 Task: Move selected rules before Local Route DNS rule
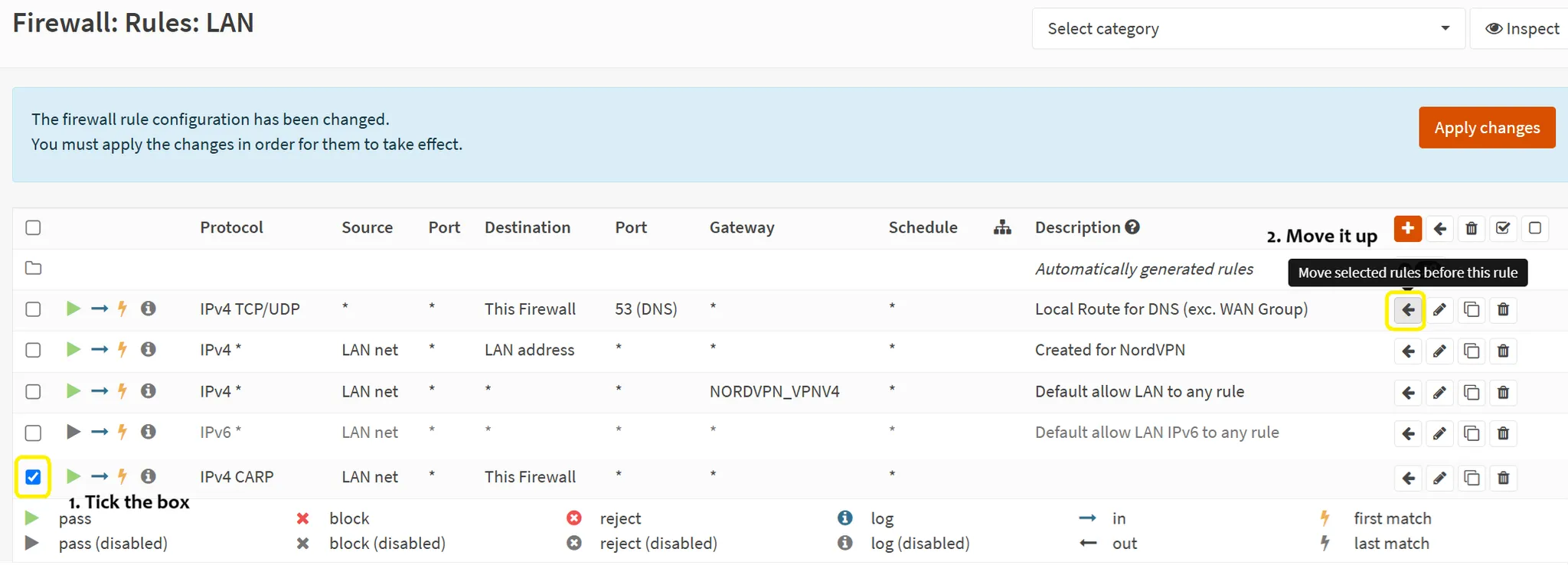click(x=1407, y=310)
